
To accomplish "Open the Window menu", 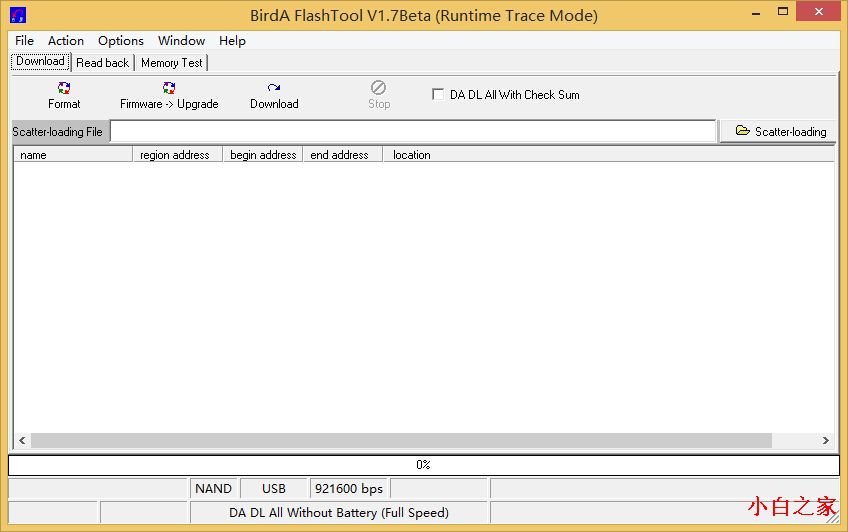I will point(181,41).
